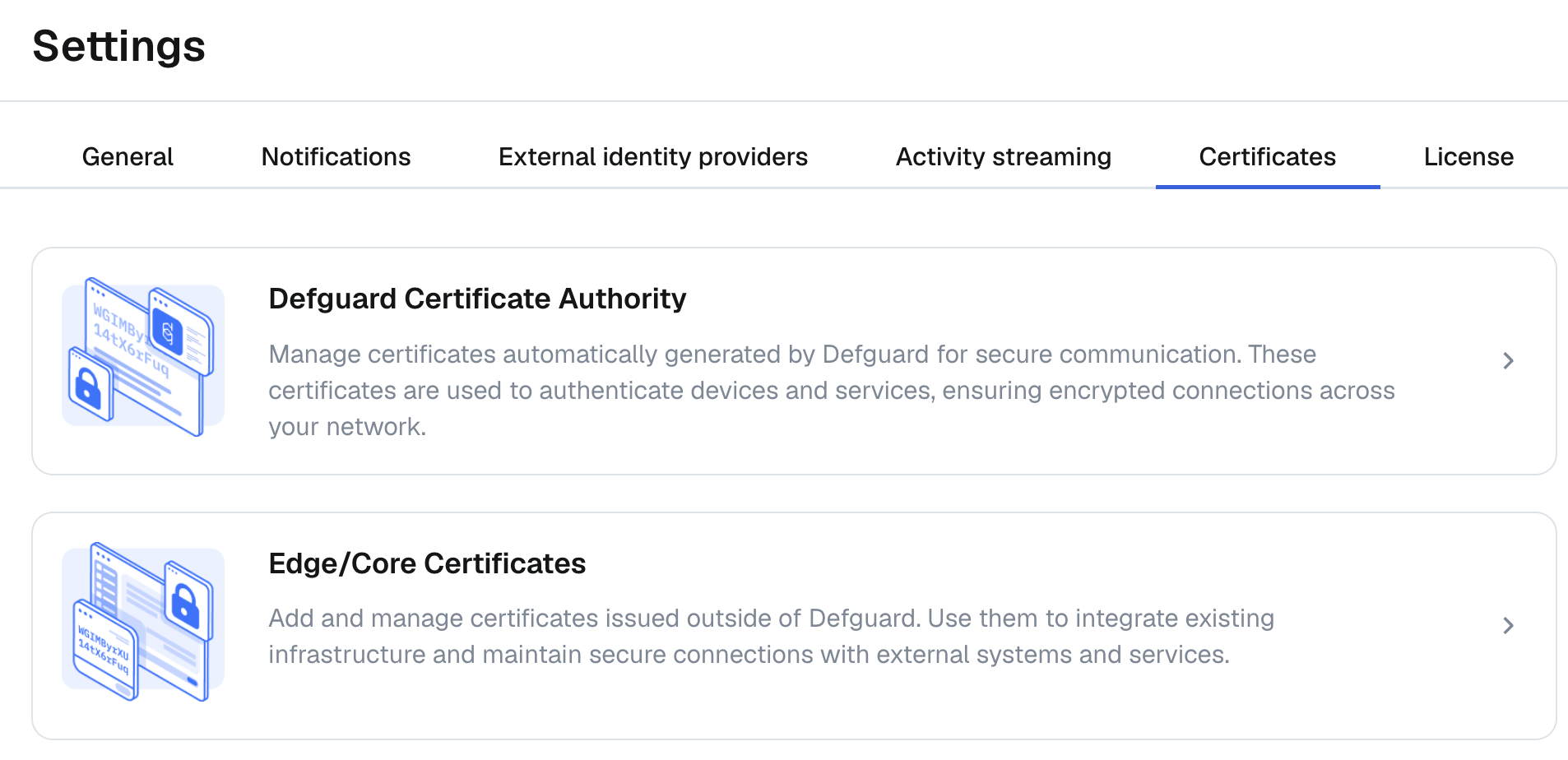
Task: Click the right arrow on the Certificate Authority card
Action: [1509, 360]
